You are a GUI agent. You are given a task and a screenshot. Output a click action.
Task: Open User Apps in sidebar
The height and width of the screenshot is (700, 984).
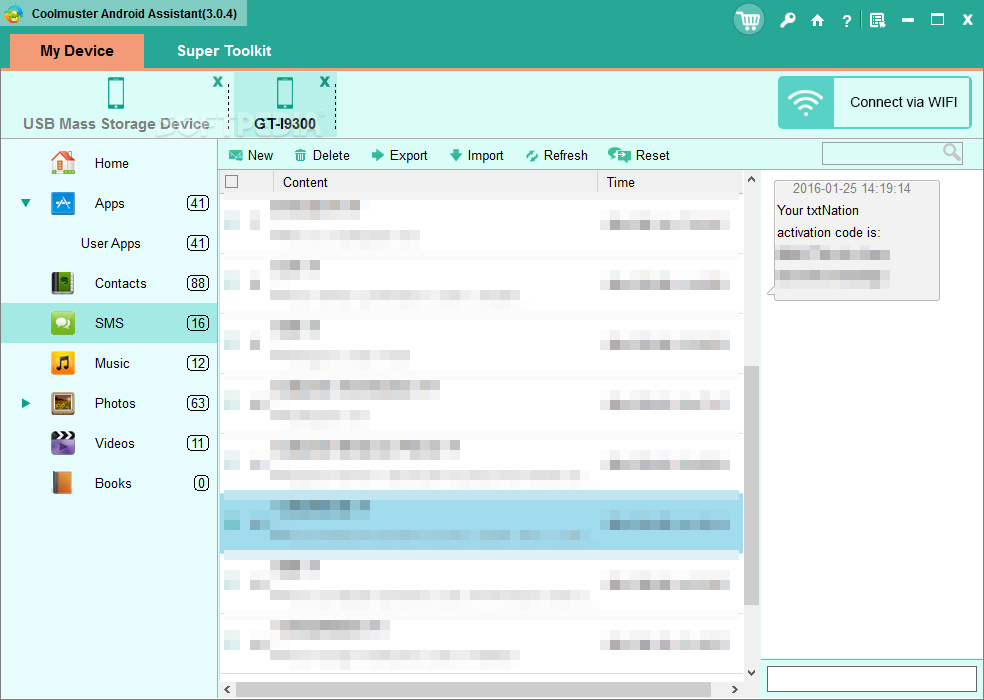[x=110, y=244]
